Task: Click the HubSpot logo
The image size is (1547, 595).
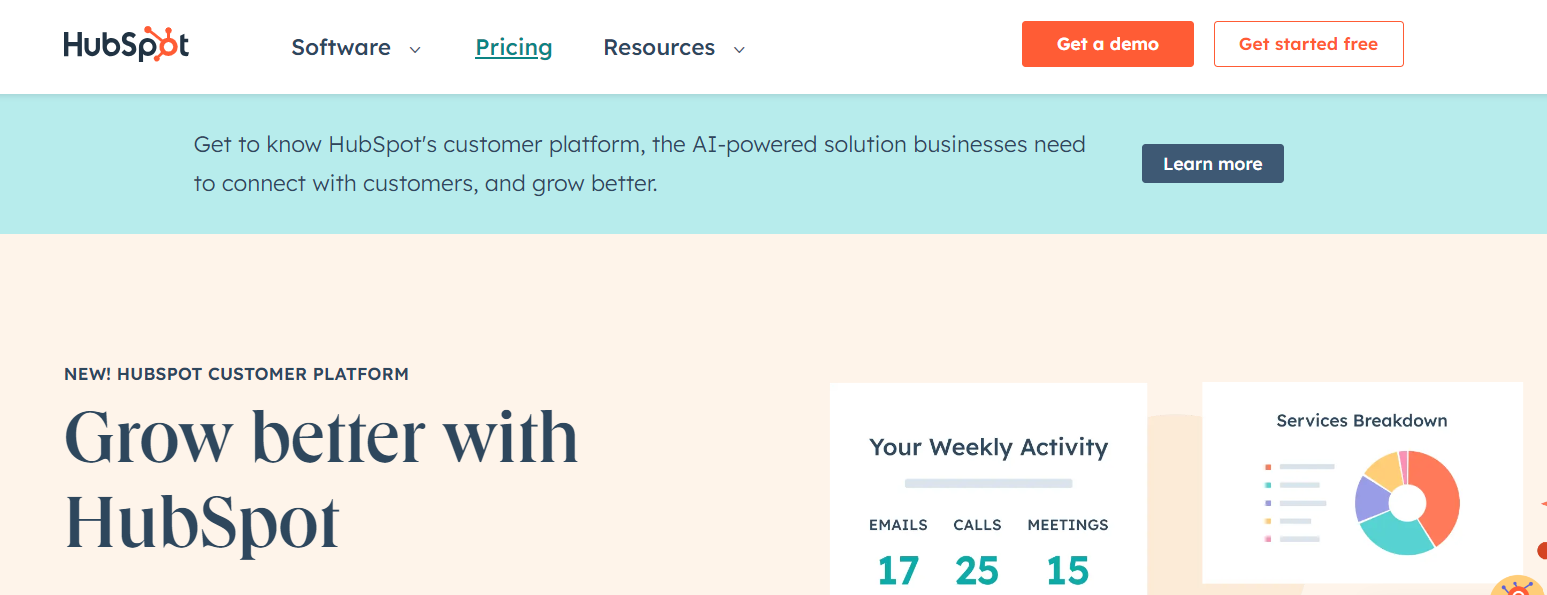Action: coord(126,45)
